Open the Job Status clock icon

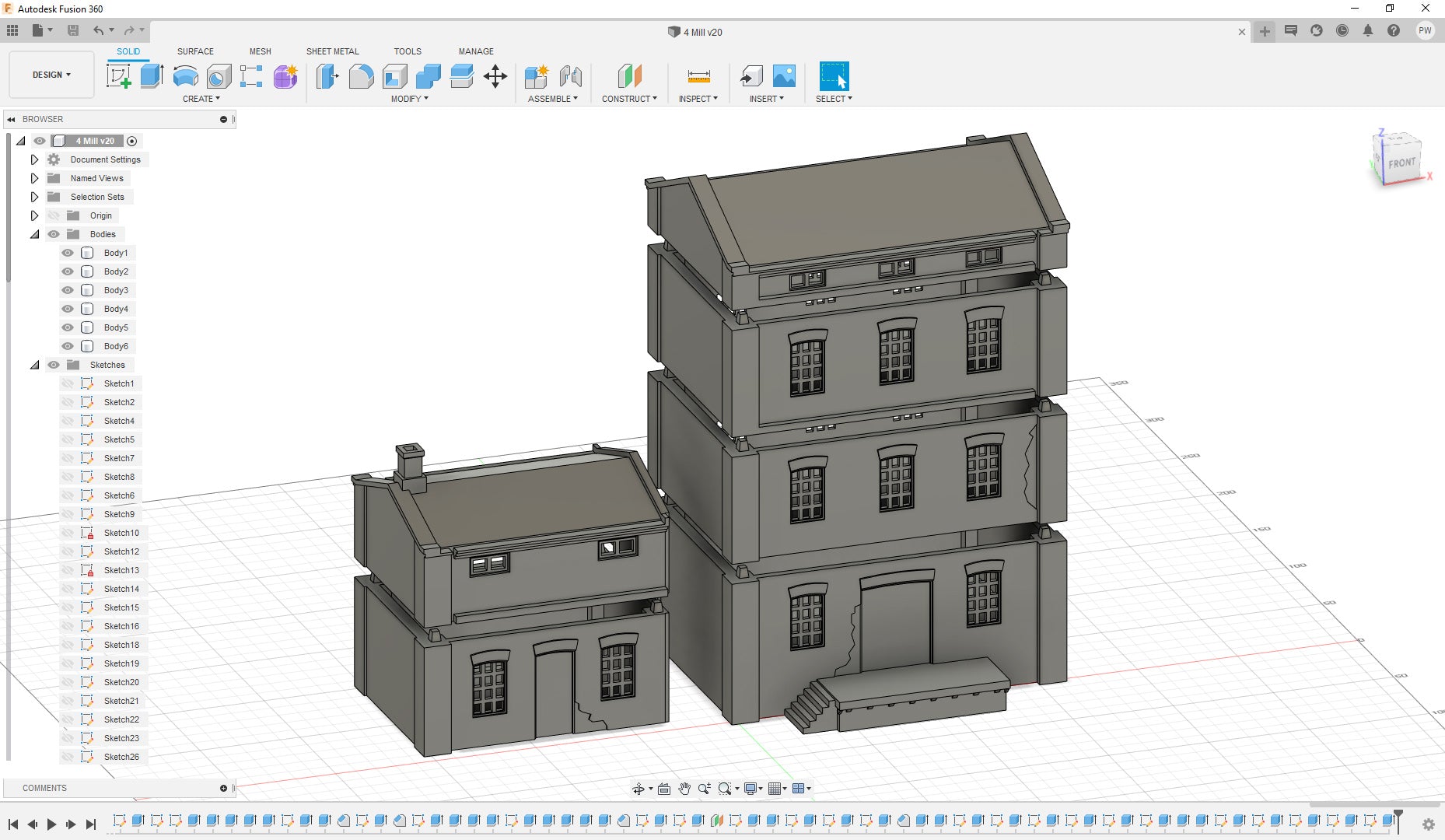coord(1342,31)
